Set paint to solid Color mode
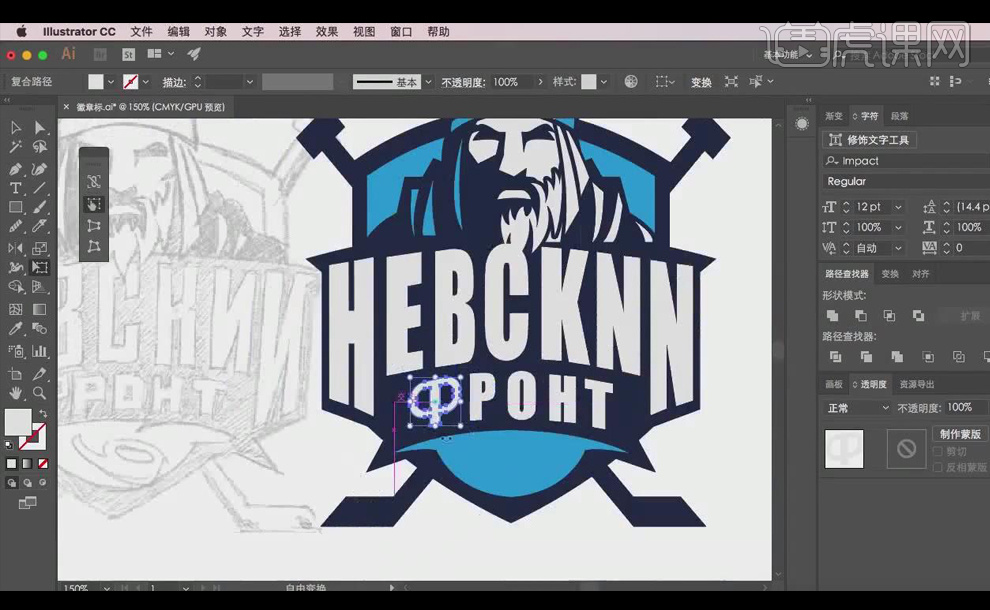The image size is (990, 610). (x=11, y=463)
